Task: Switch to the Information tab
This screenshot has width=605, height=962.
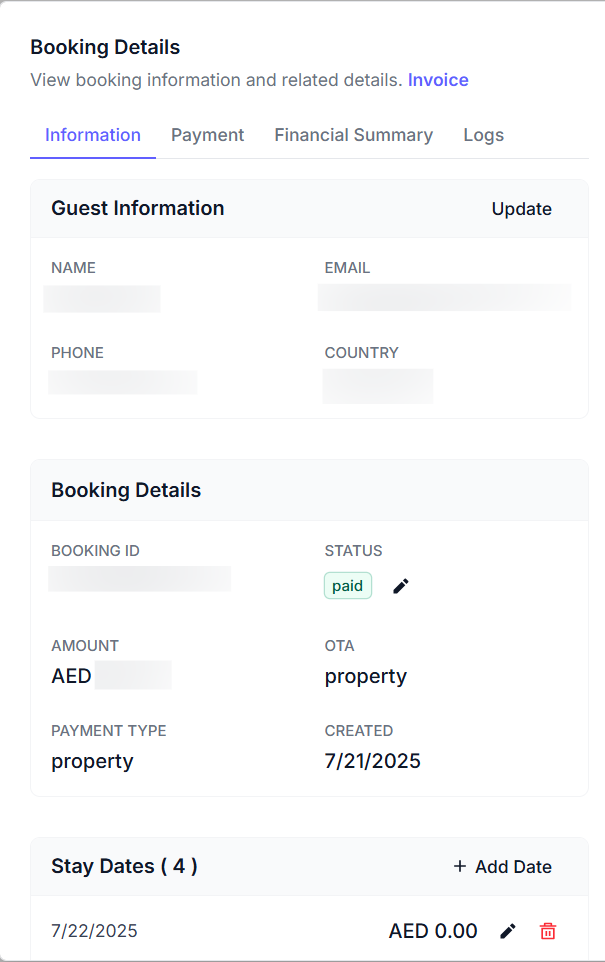Action: point(93,135)
